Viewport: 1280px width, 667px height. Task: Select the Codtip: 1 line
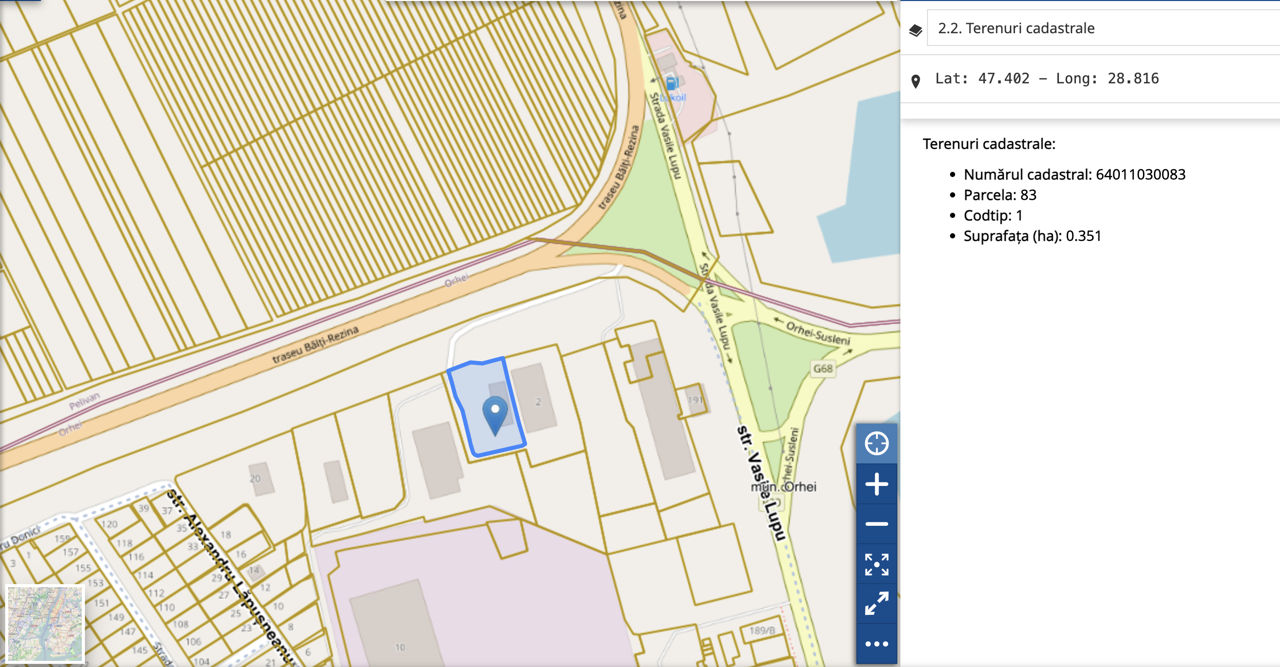(x=993, y=215)
